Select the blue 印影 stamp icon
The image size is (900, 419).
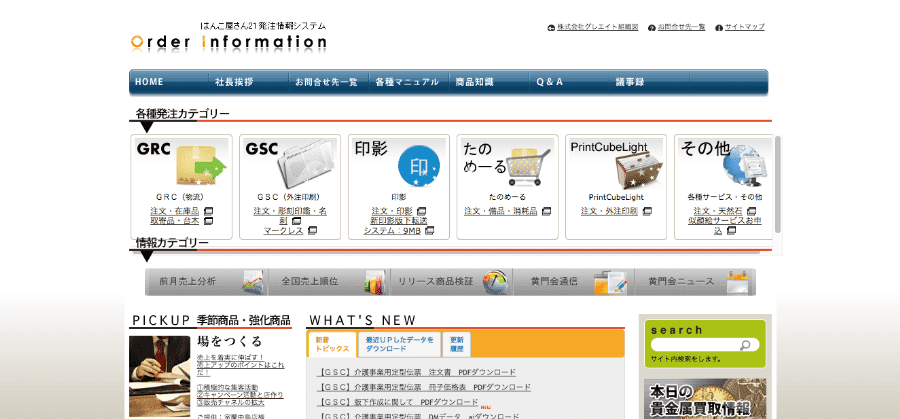[419, 164]
